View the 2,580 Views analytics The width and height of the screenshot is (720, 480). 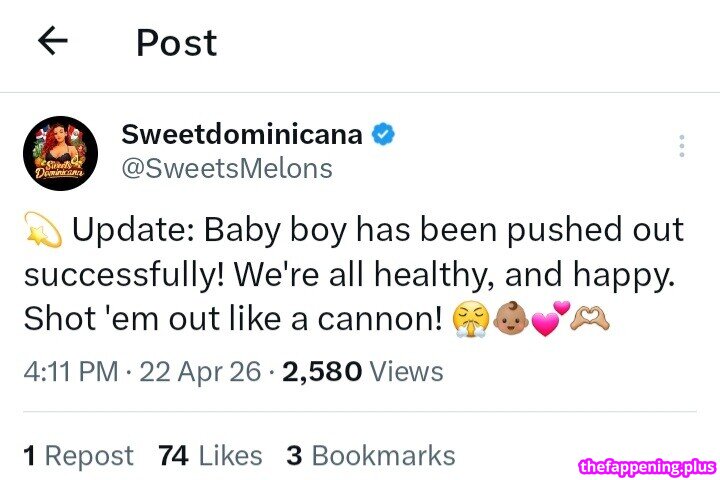tap(363, 372)
